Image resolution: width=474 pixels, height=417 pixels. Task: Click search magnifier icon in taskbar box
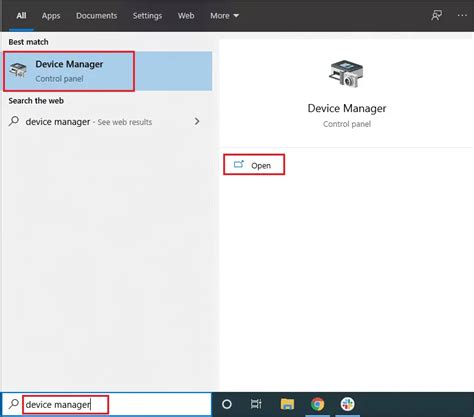[14, 404]
